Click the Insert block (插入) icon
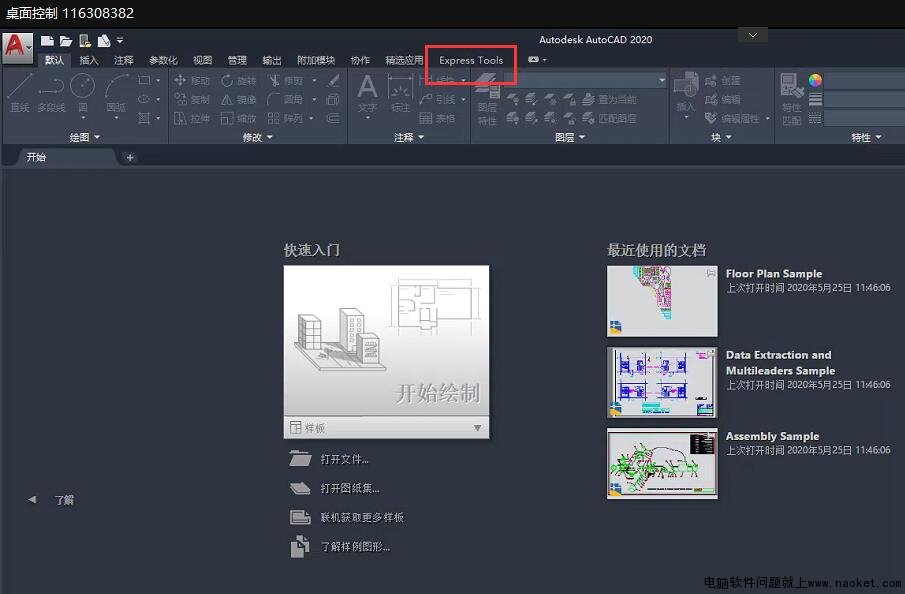 tap(686, 92)
